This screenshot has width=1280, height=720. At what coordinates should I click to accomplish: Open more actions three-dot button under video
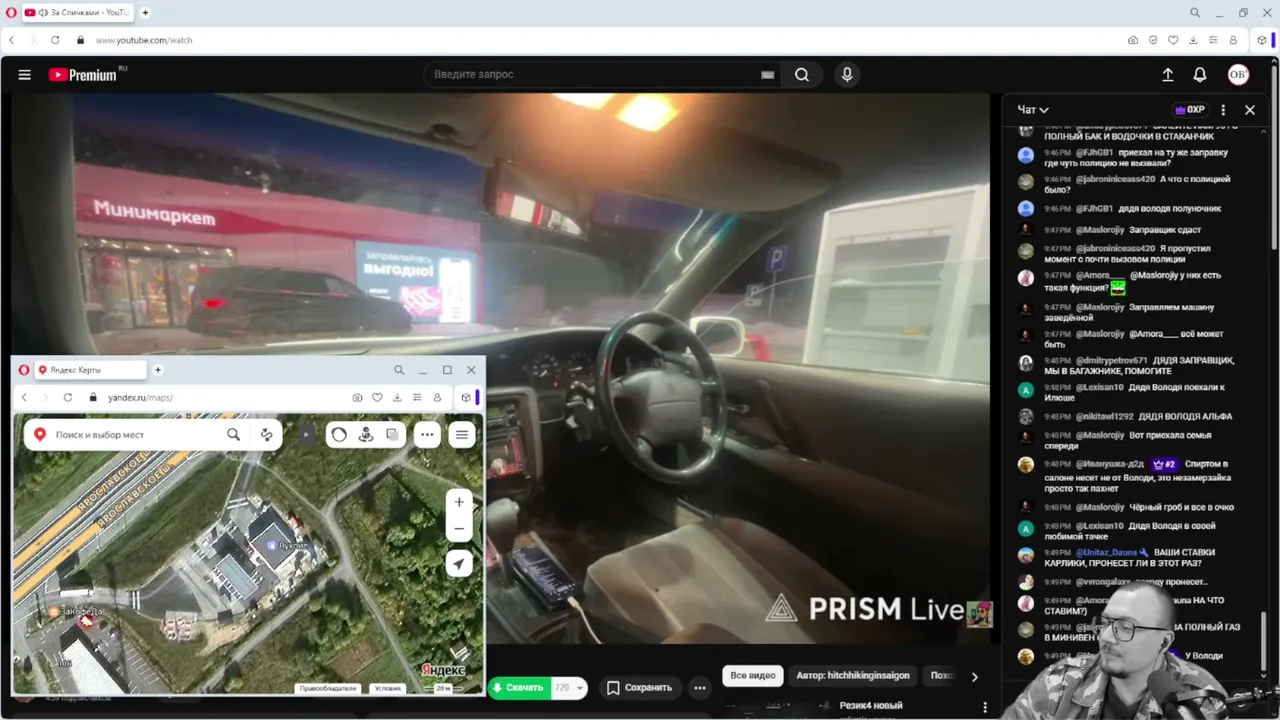pyautogui.click(x=700, y=688)
